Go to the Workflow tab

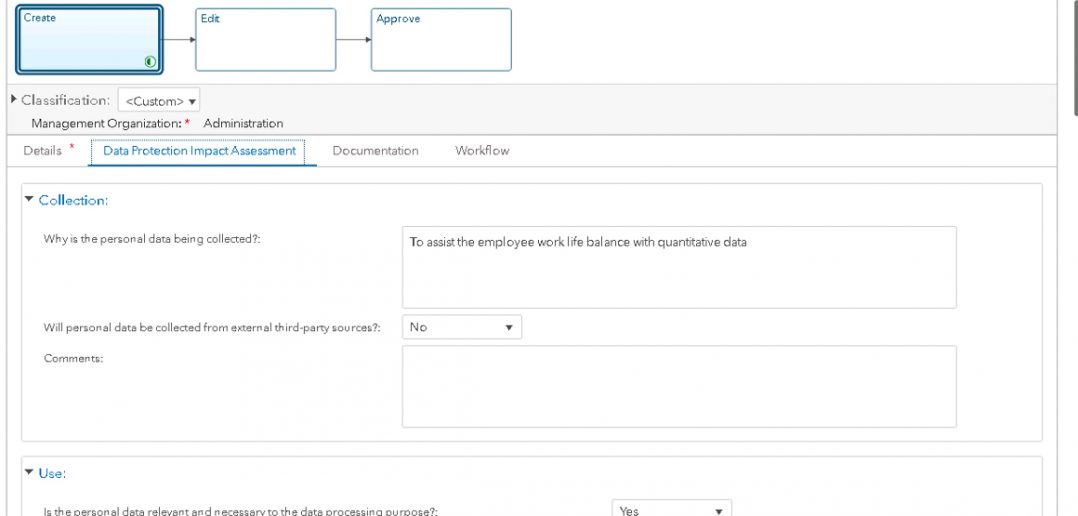click(482, 151)
